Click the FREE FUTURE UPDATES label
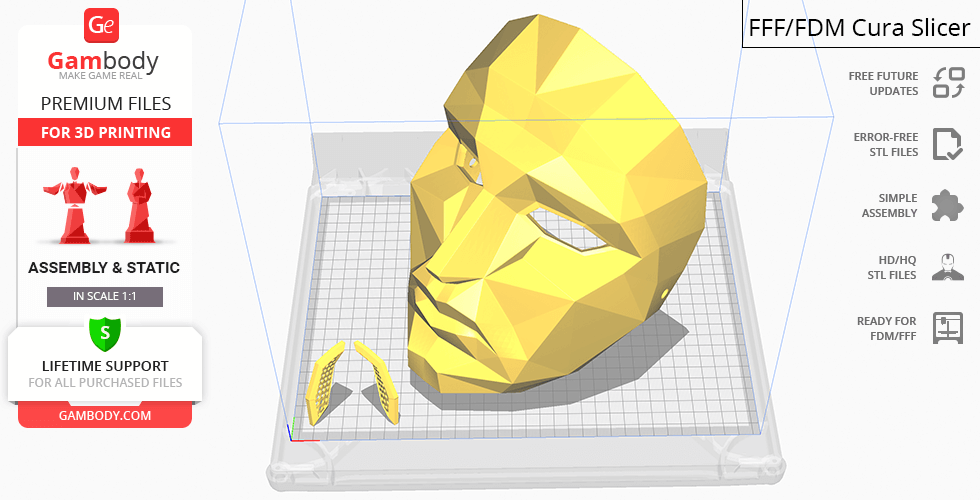This screenshot has height=500, width=980. [x=884, y=83]
